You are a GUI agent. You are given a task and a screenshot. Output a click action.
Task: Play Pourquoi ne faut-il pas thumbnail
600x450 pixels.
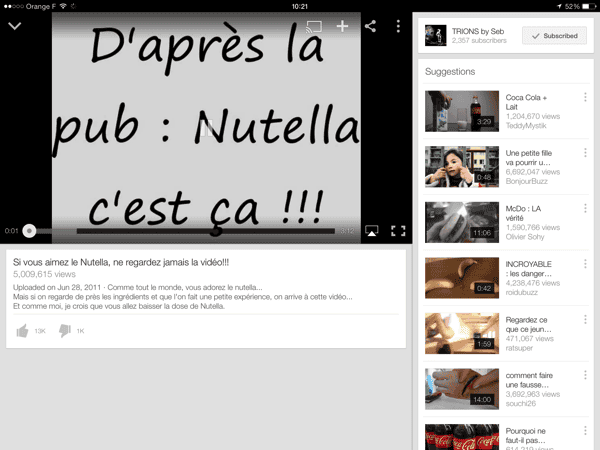click(462, 437)
